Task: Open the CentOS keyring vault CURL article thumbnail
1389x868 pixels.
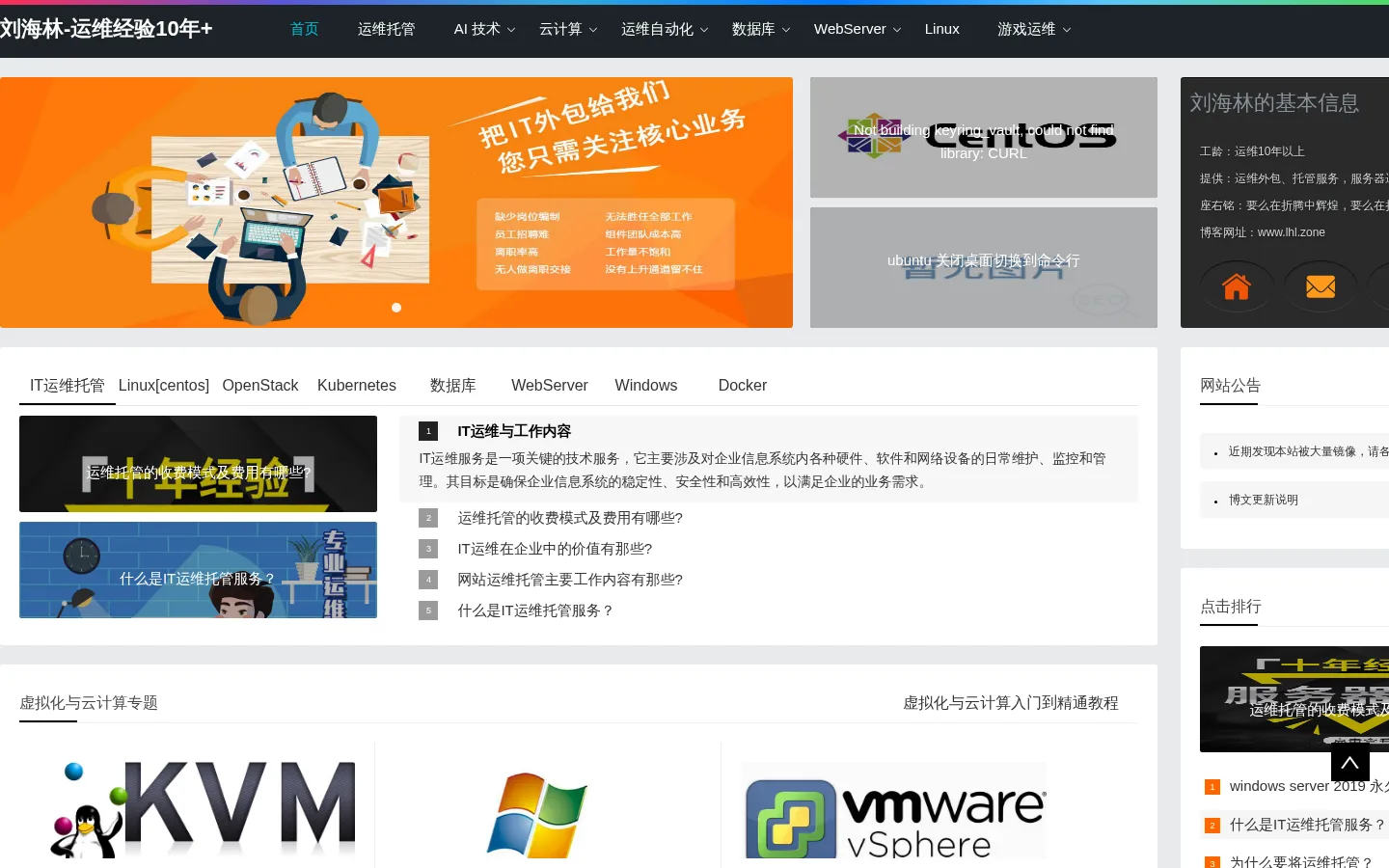Action: [984, 138]
